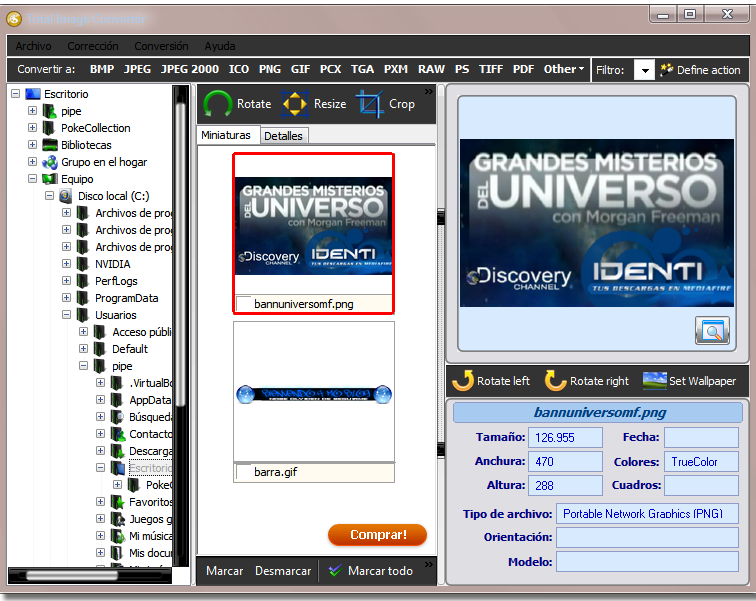Click the Grupo en el hogar icon

coord(50,162)
